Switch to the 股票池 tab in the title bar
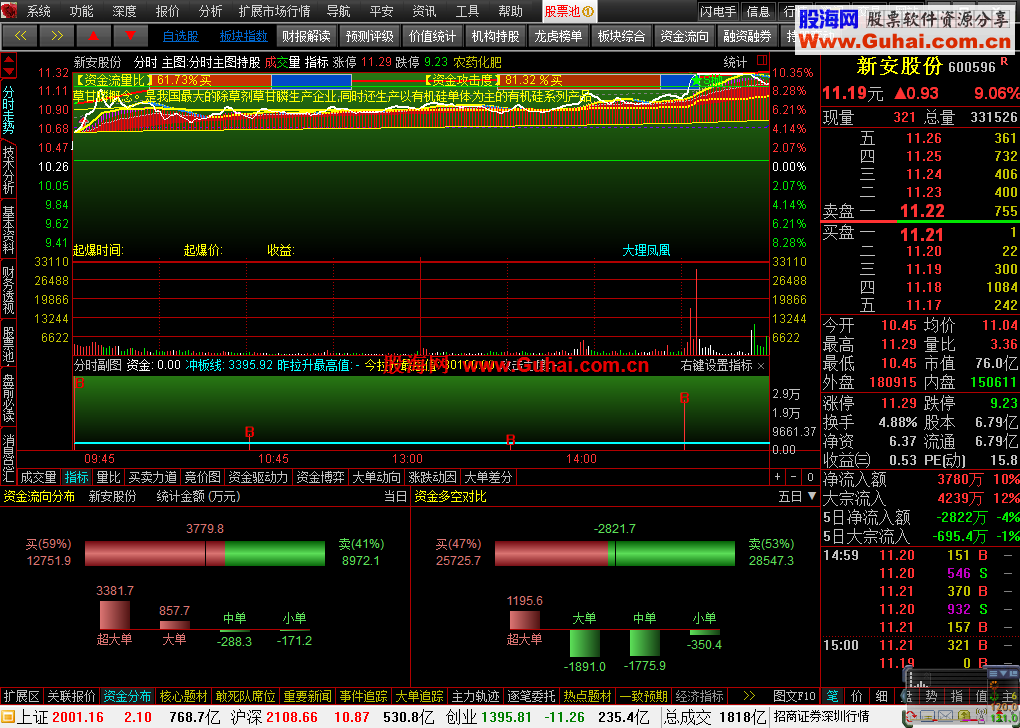Viewport: 1020px width, 728px height. pyautogui.click(x=569, y=11)
